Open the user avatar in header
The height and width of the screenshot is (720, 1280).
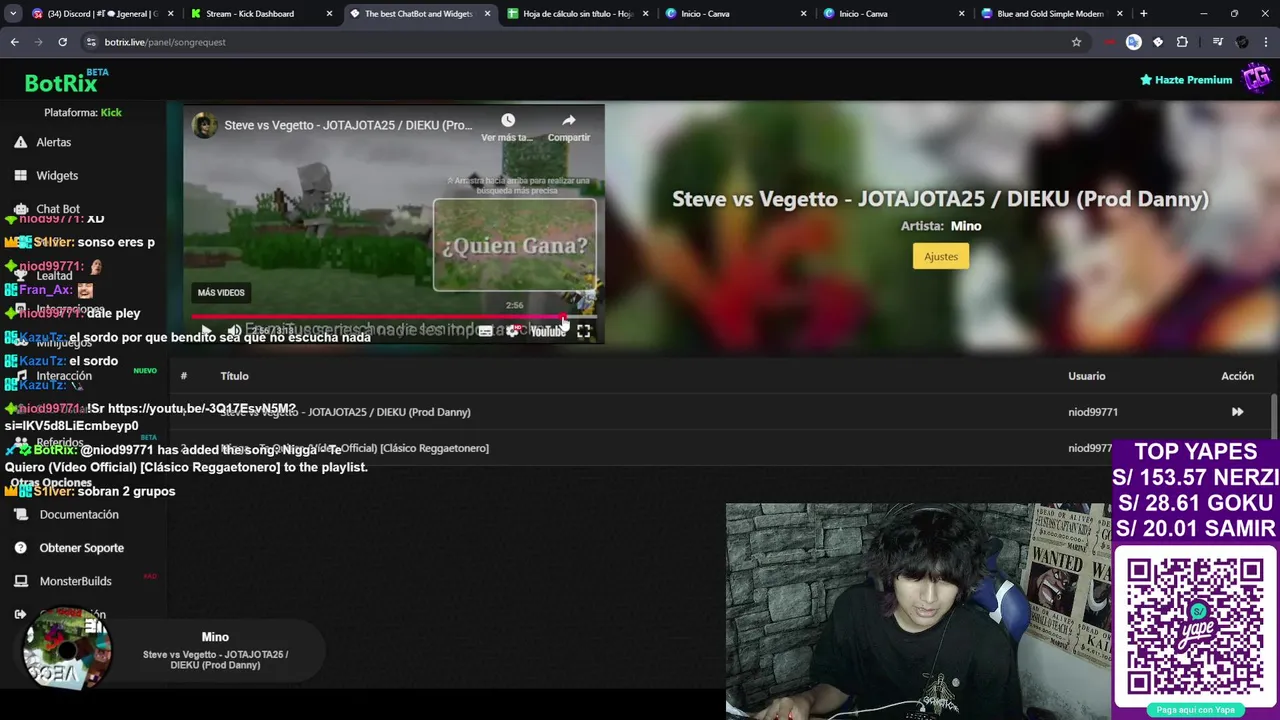[1256, 79]
